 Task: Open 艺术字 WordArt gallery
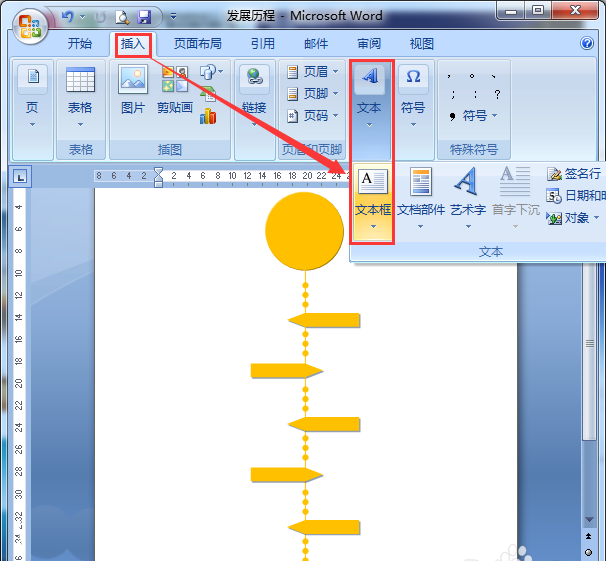tap(468, 198)
